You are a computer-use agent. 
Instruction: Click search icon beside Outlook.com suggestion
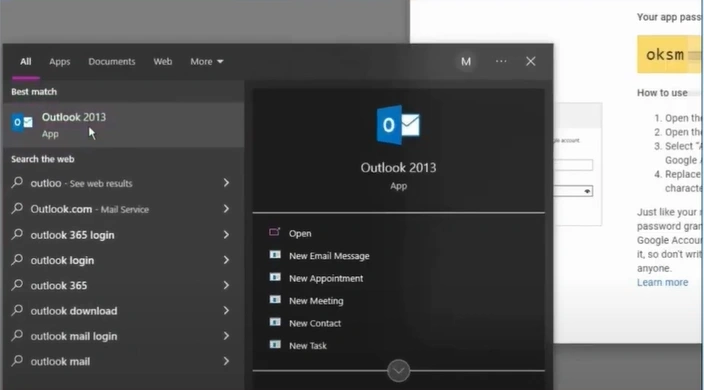[17, 208]
